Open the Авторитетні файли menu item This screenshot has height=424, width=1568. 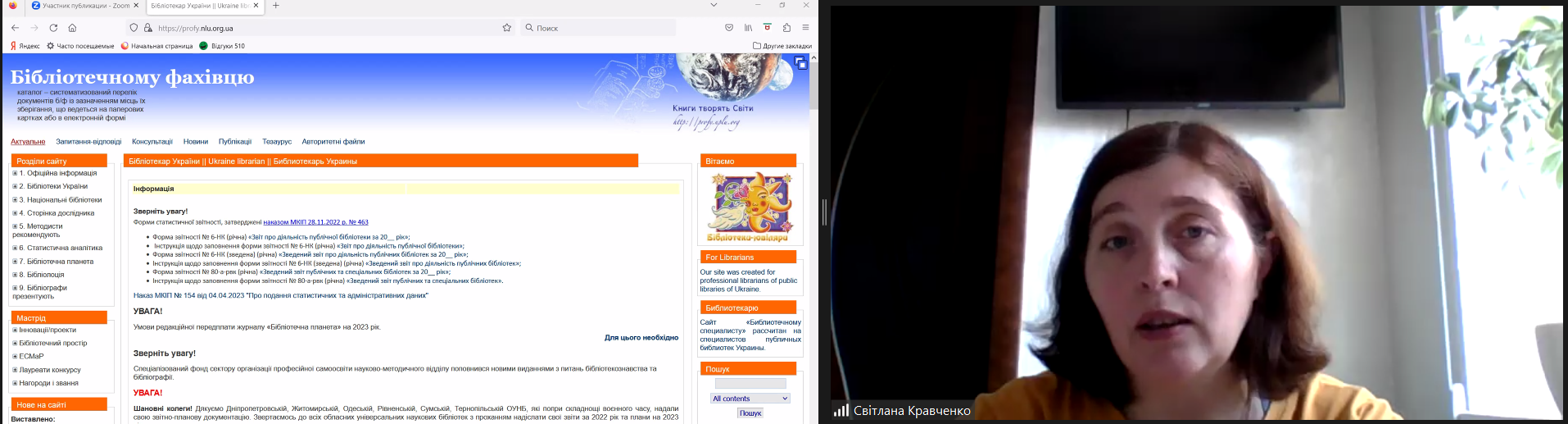(333, 142)
